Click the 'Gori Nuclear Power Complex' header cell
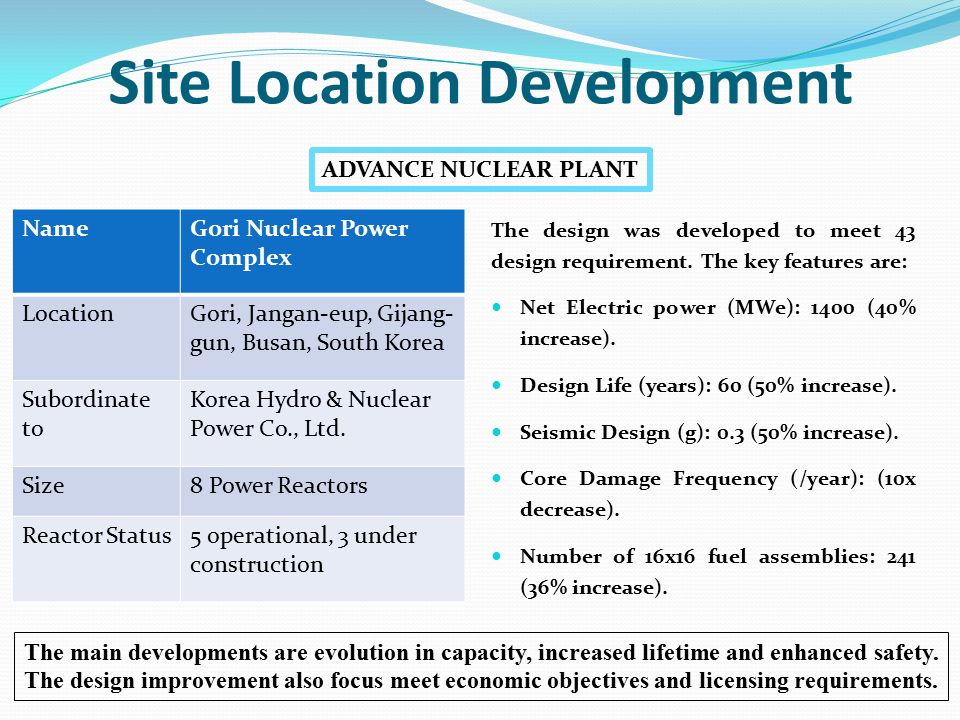The width and height of the screenshot is (960, 720). (323, 251)
